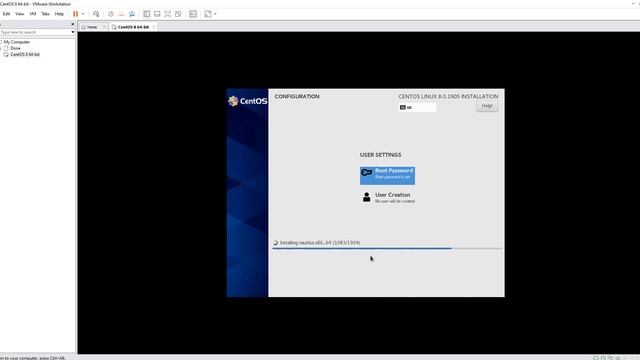Click the console view toolbar icon
640x360 pixels.
(193, 14)
